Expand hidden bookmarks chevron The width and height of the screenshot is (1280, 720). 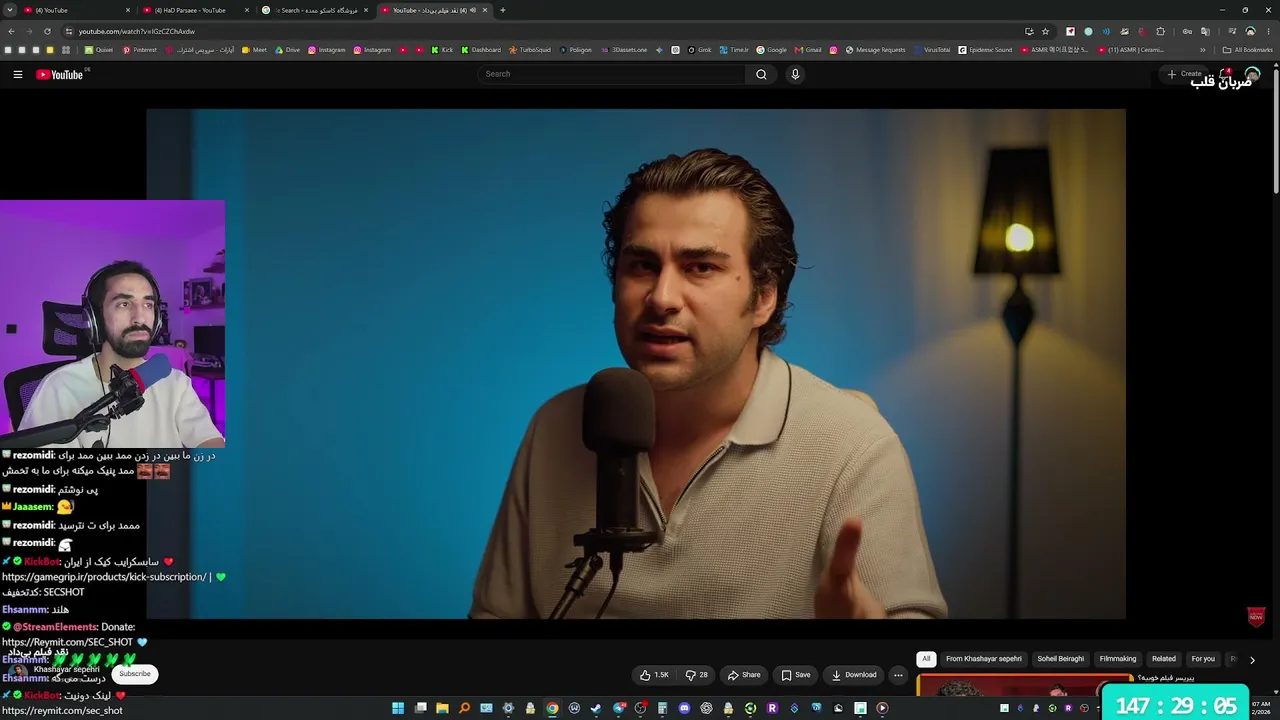[1203, 50]
